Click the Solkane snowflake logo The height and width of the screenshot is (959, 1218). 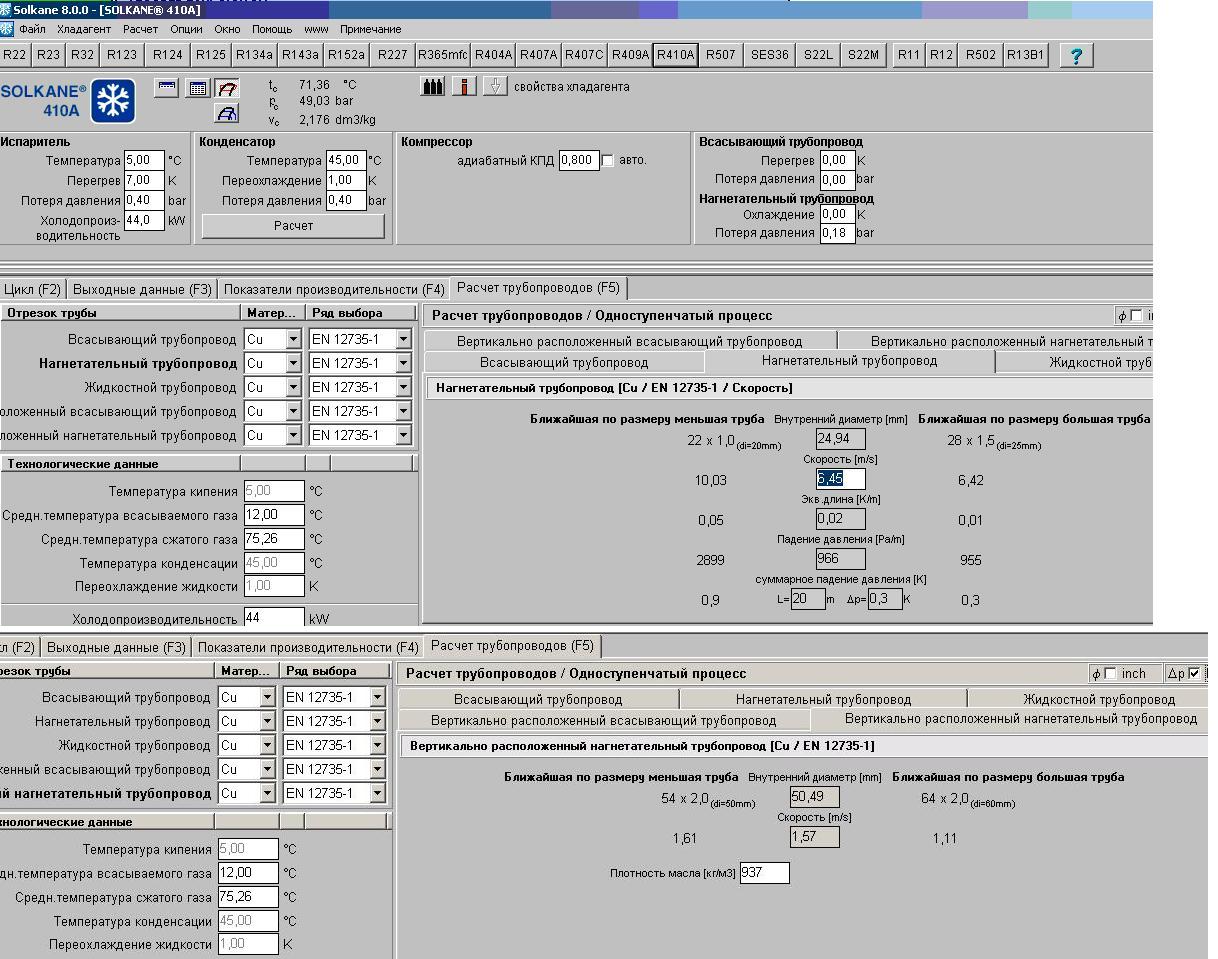pos(113,100)
